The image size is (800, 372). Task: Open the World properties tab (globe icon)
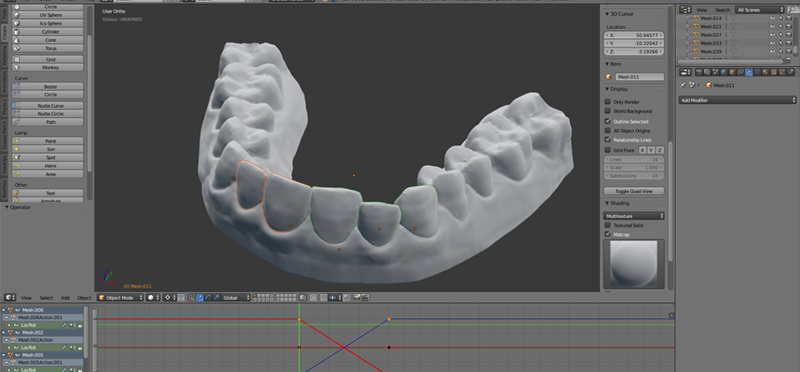click(723, 72)
